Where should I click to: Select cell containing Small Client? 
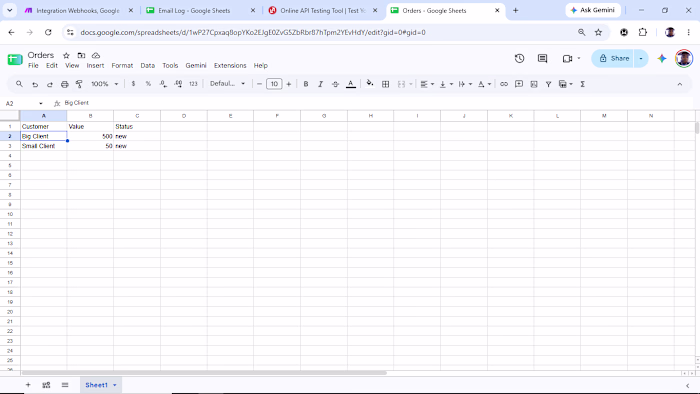[x=43, y=146]
